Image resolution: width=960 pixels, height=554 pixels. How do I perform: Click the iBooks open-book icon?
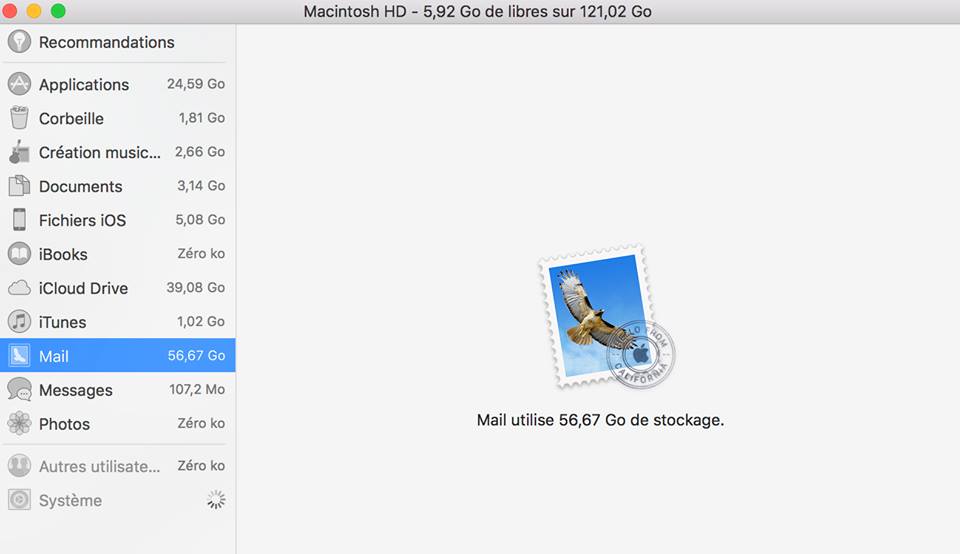pyautogui.click(x=19, y=253)
